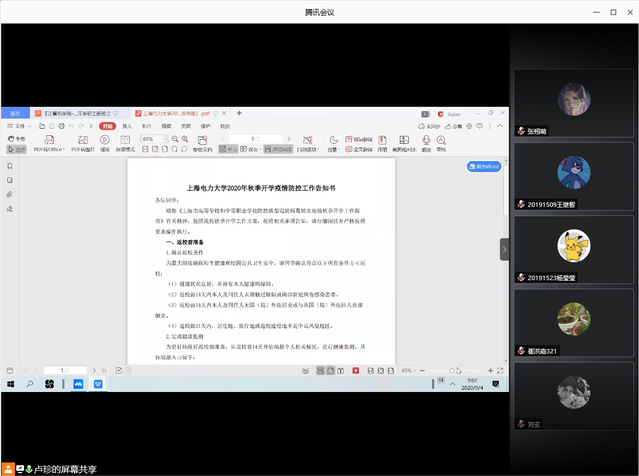This screenshot has width=639, height=476.
Task: Collapse the participant panel with side arrow
Action: click(504, 249)
